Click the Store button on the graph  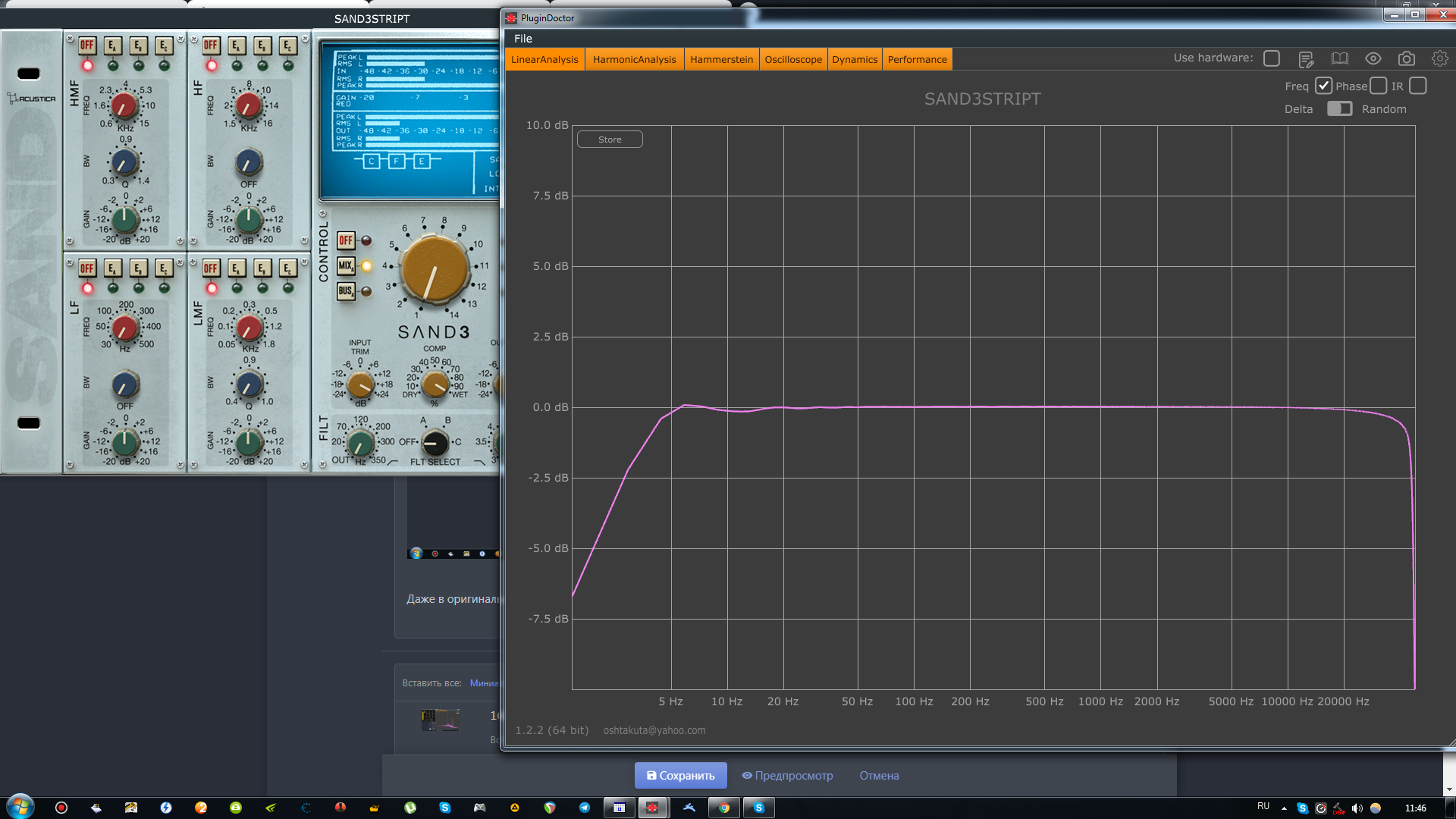coord(610,140)
